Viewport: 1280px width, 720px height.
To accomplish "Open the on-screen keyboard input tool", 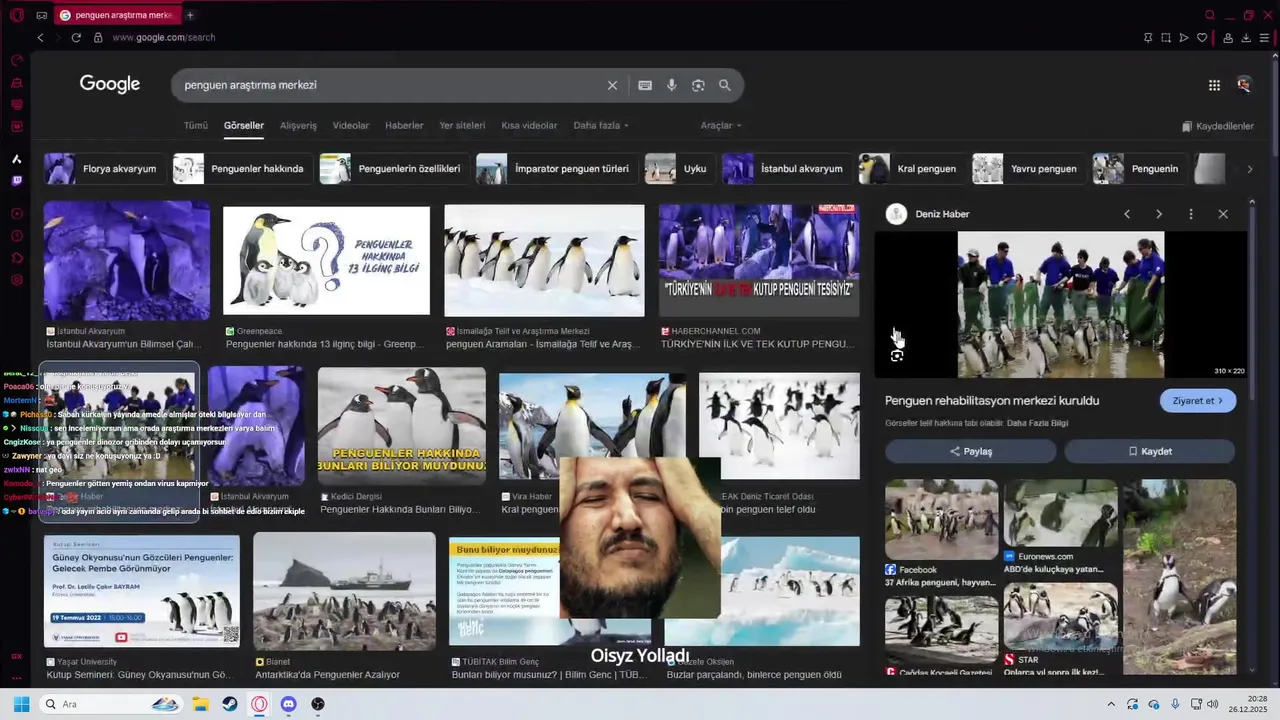I will (645, 85).
